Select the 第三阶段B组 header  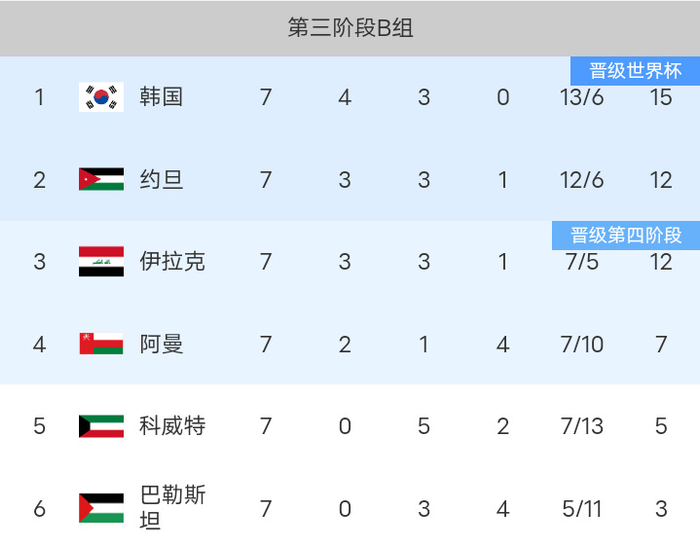click(350, 28)
